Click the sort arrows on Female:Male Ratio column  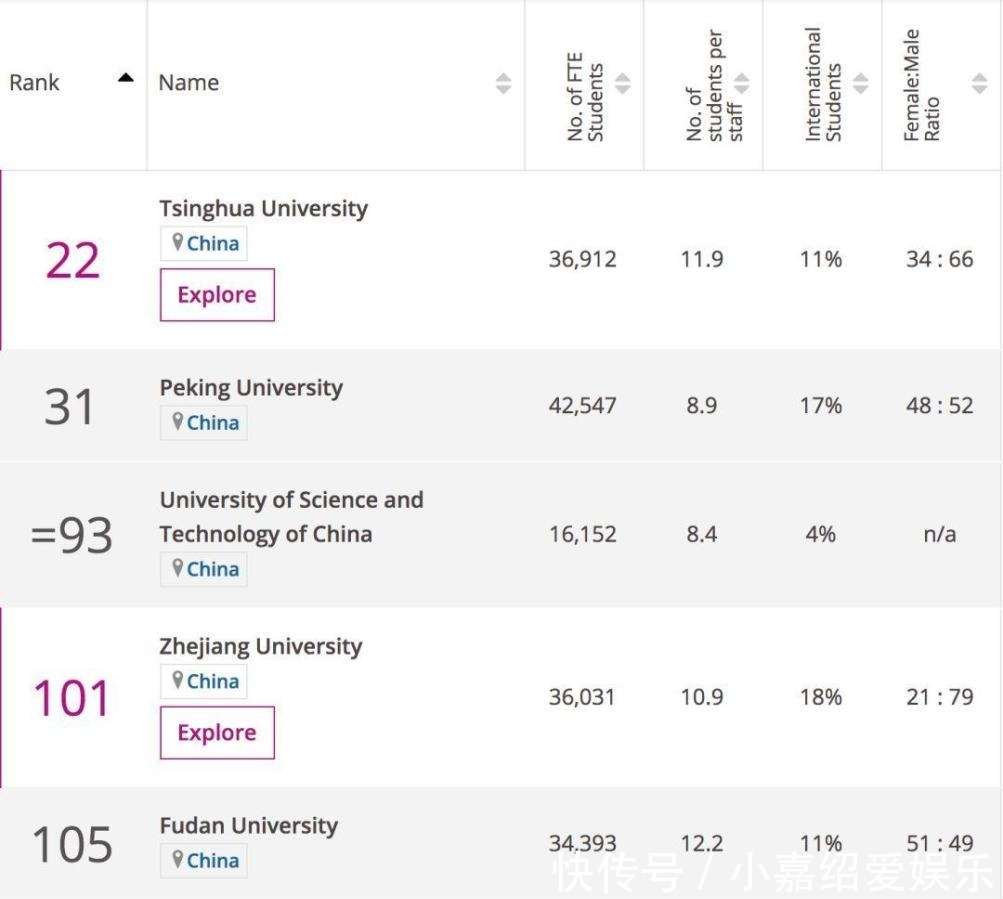(978, 84)
